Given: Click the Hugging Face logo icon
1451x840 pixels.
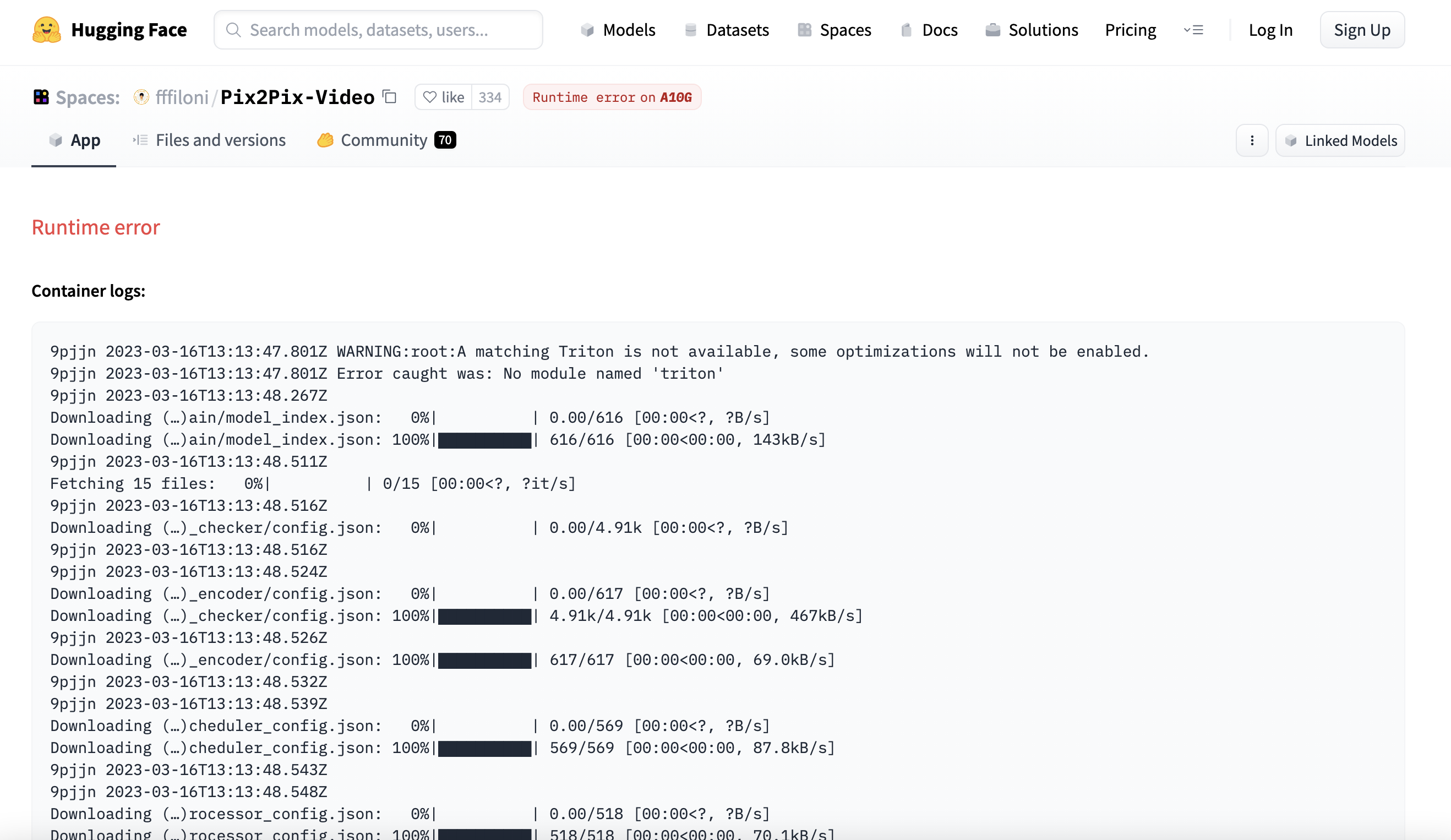Looking at the screenshot, I should pyautogui.click(x=47, y=30).
